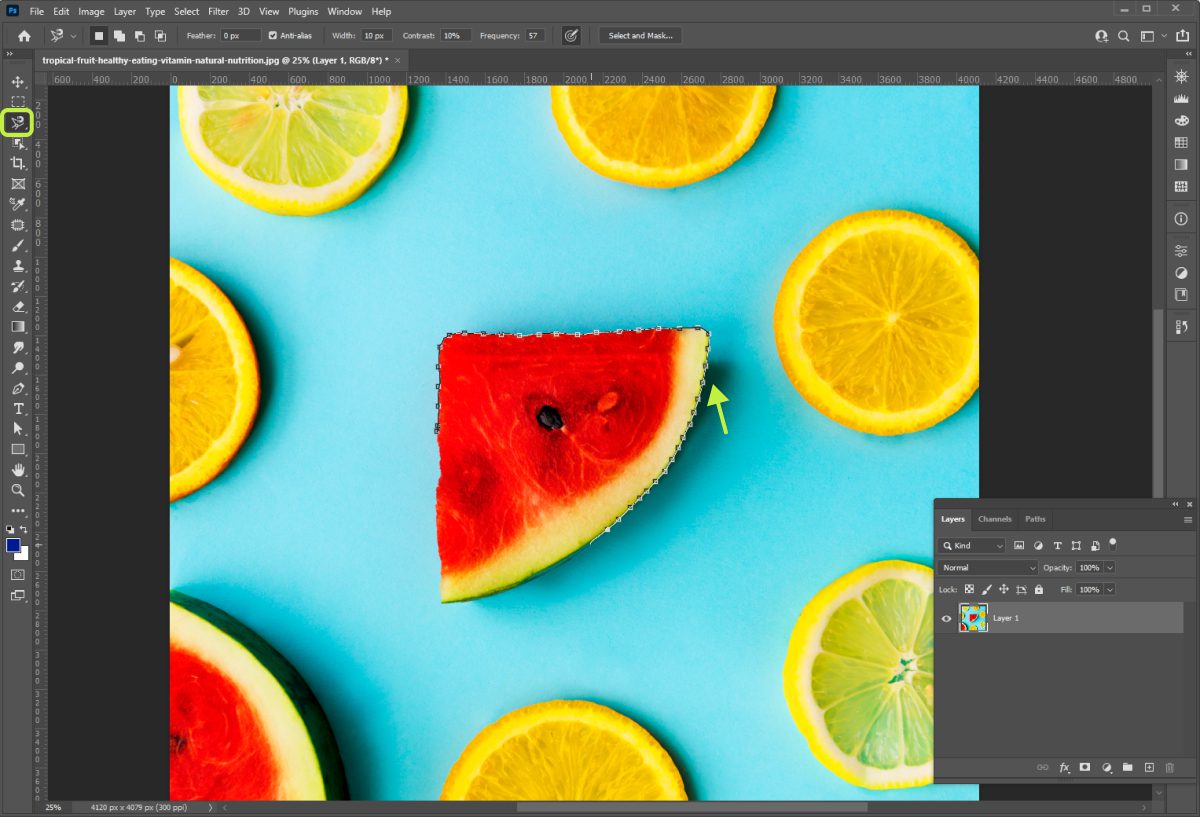Image resolution: width=1200 pixels, height=817 pixels.
Task: Select the Path Selection tool
Action: pos(18,428)
